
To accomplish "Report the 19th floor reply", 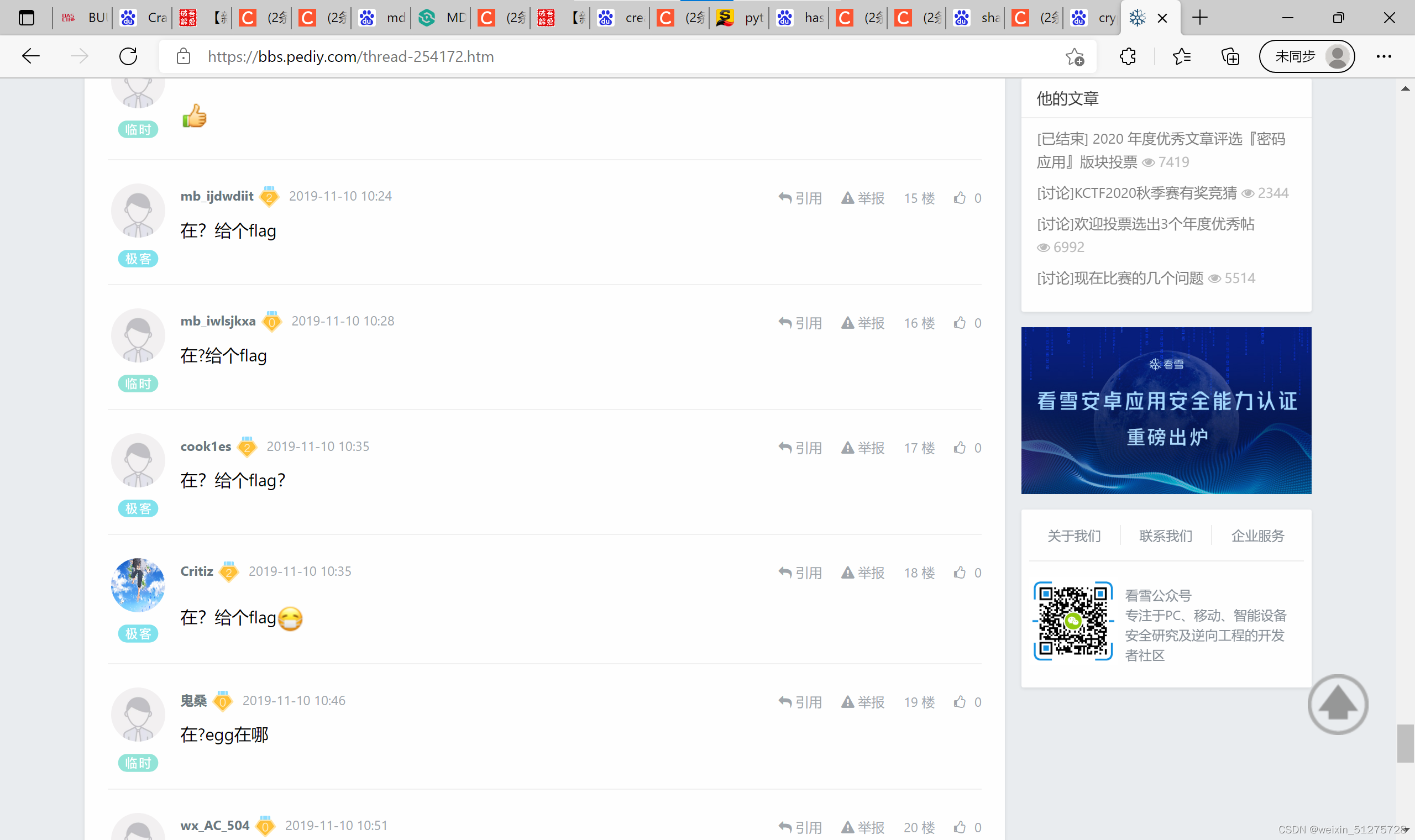I will pos(863,702).
